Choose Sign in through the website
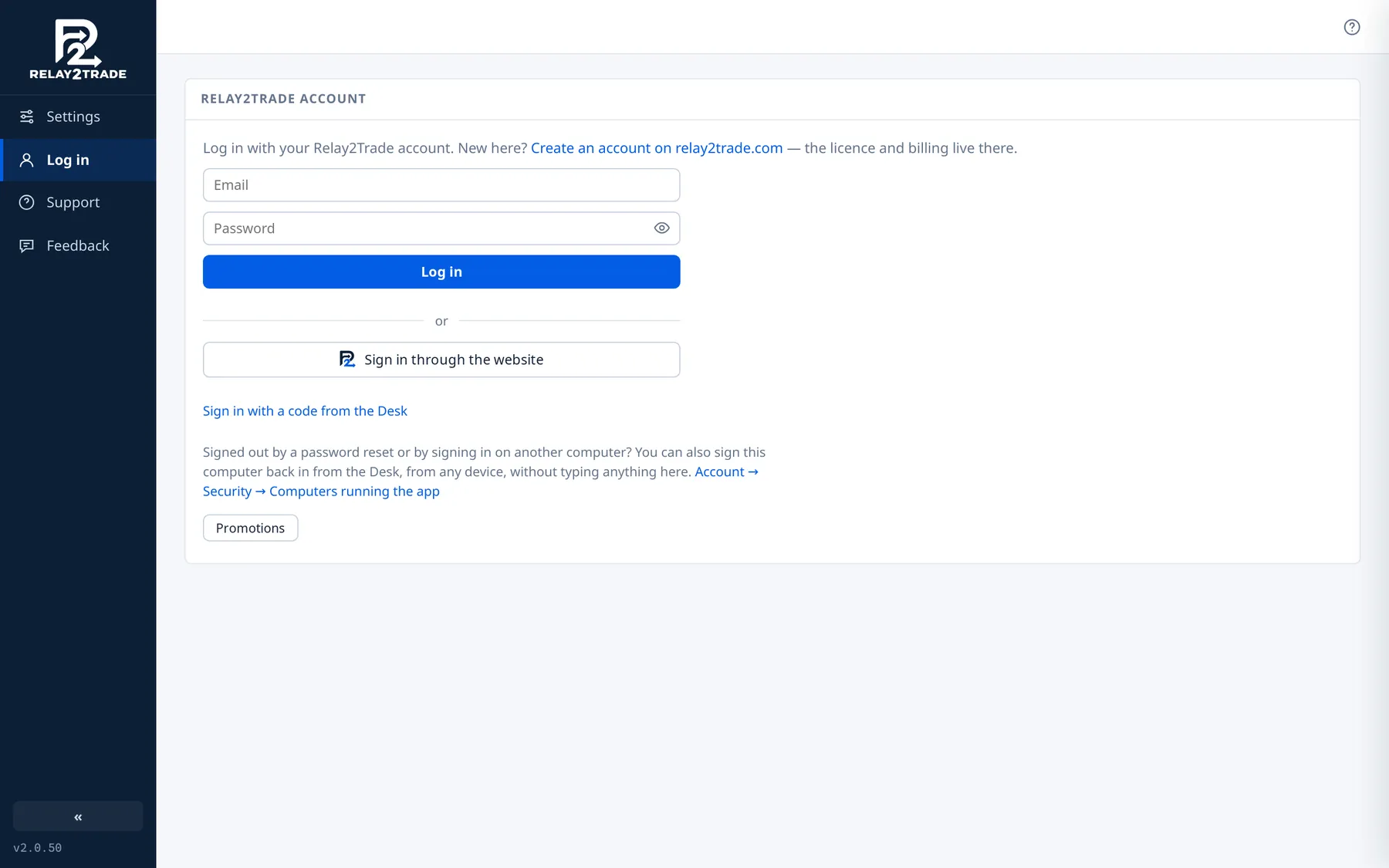 (441, 360)
